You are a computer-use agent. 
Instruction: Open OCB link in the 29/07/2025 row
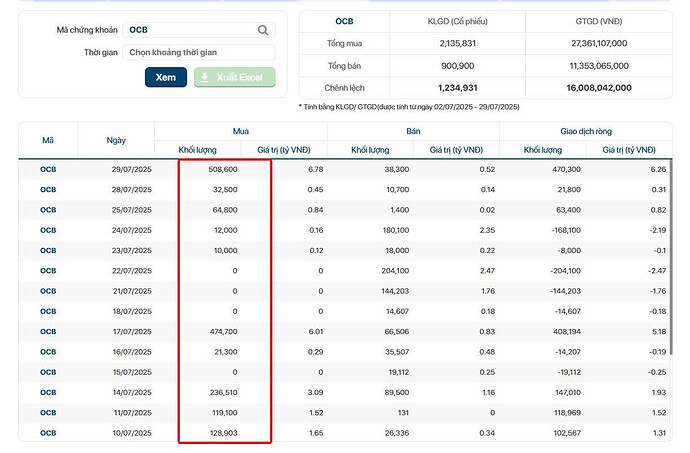pyautogui.click(x=48, y=169)
